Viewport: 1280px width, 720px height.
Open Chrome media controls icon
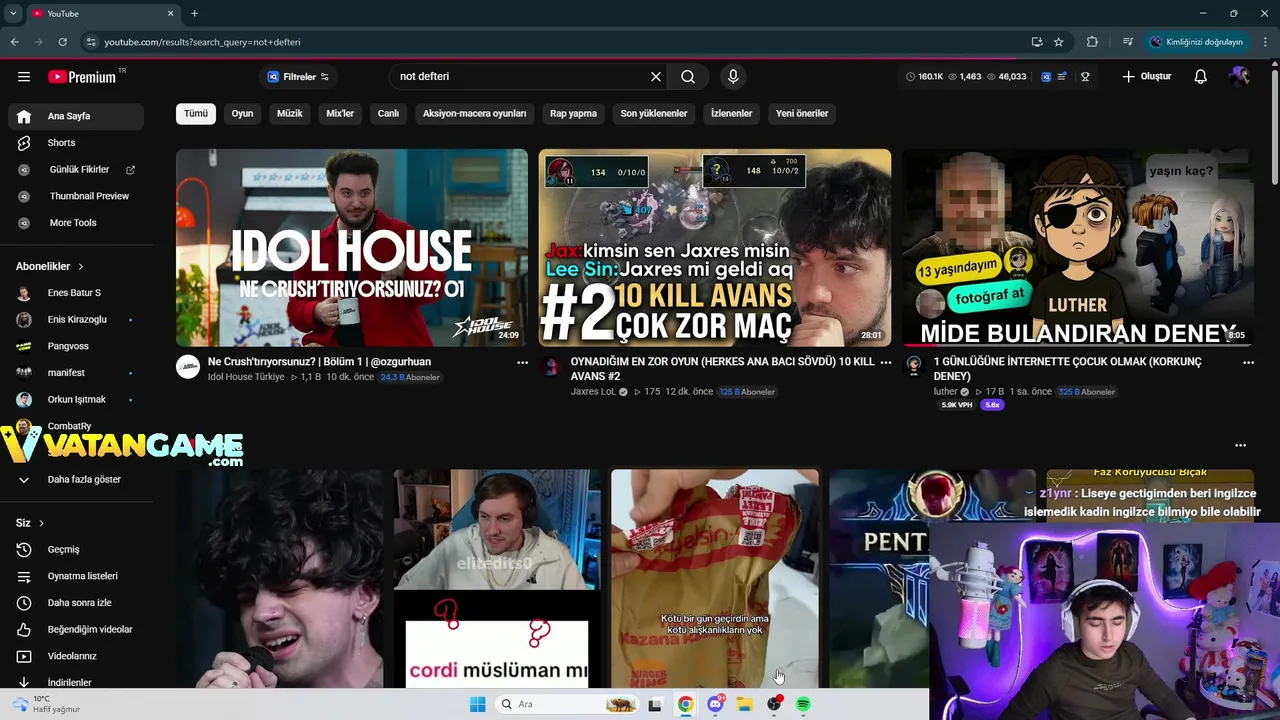[x=1128, y=42]
